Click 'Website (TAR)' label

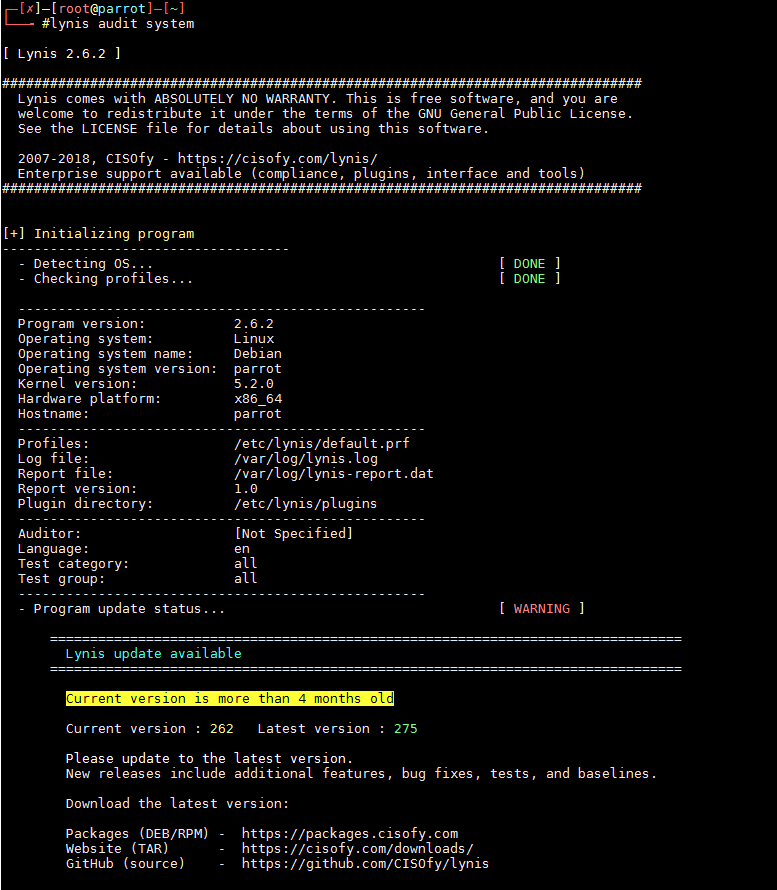[x=117, y=849]
